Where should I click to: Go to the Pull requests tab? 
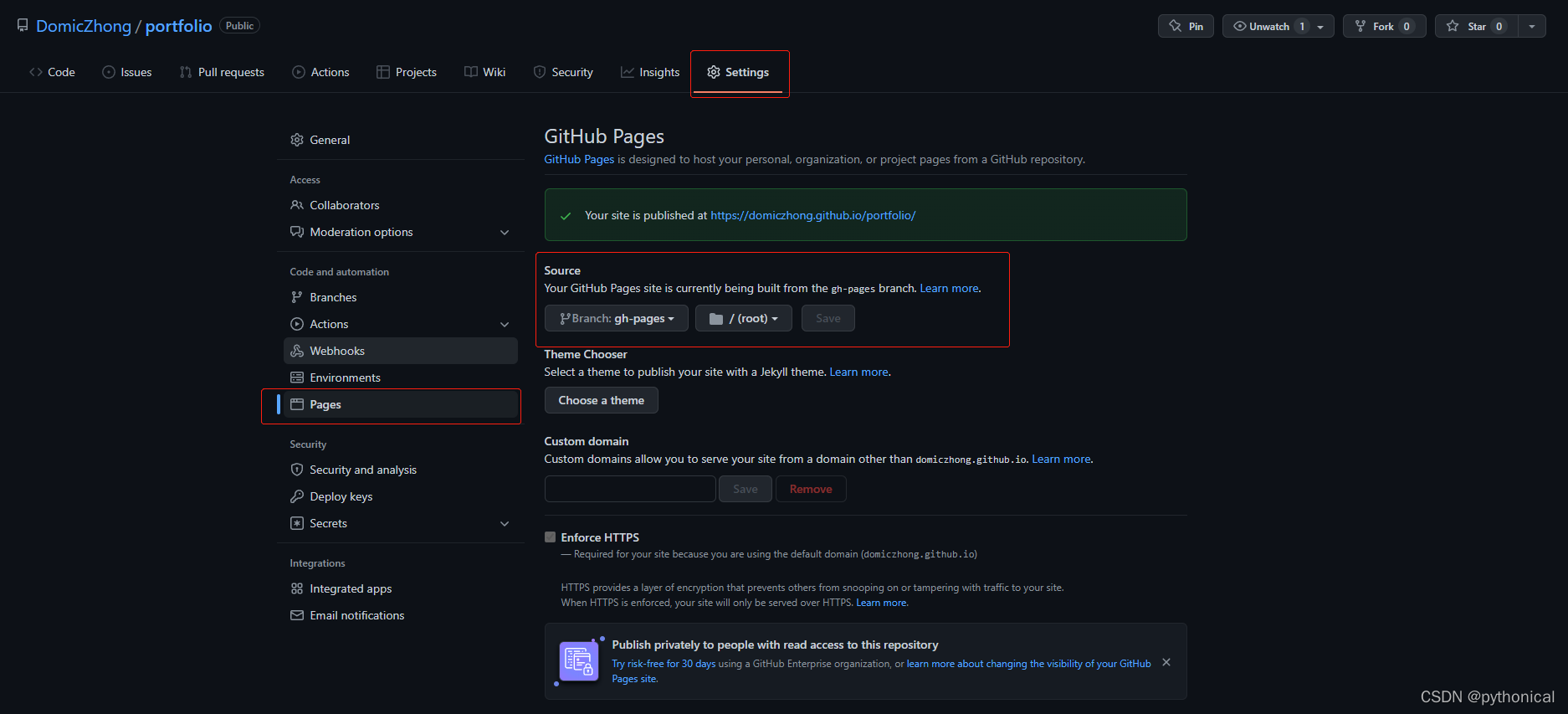tap(222, 72)
